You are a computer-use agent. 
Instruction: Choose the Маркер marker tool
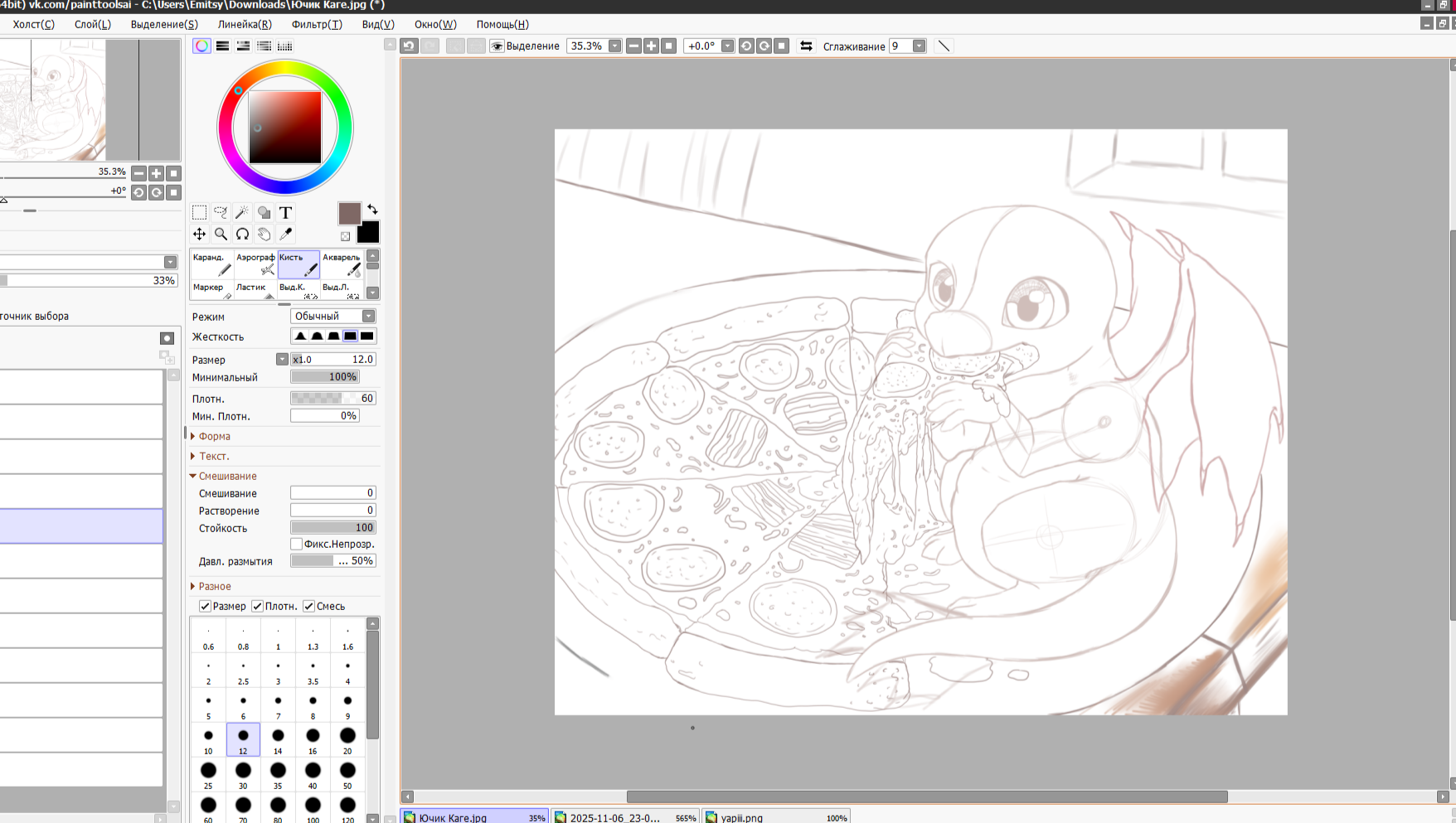pyautogui.click(x=212, y=289)
